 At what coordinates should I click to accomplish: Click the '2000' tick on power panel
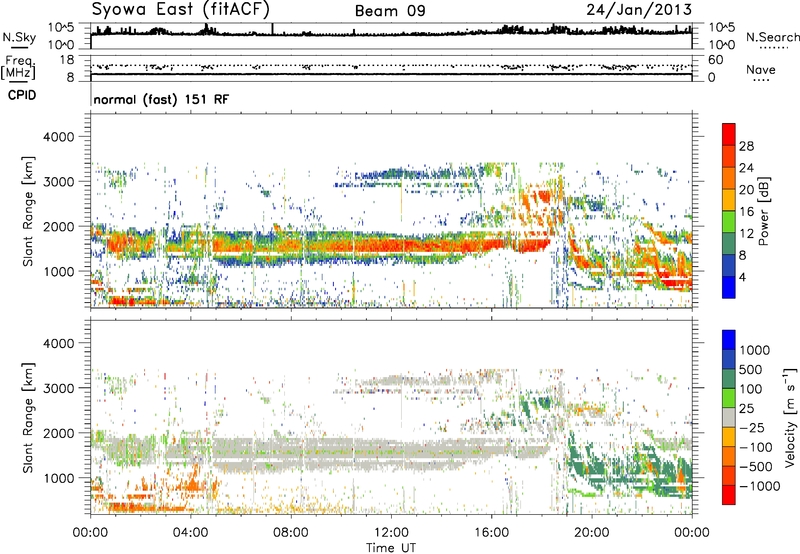pos(59,226)
